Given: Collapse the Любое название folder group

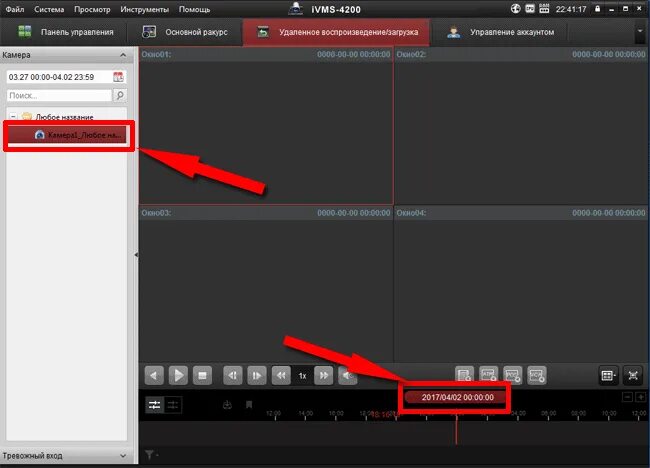Looking at the screenshot, I should tap(13, 116).
